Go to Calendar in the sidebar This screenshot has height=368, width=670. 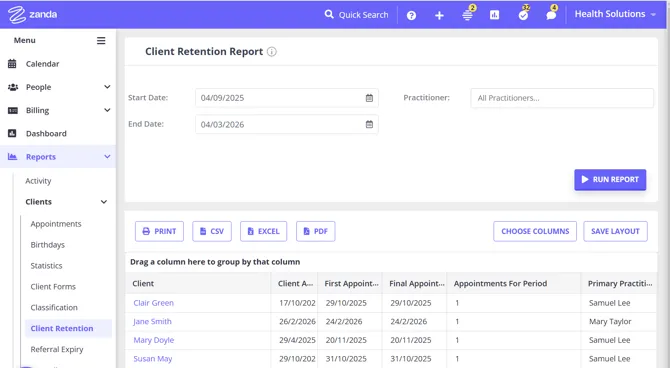pos(42,64)
